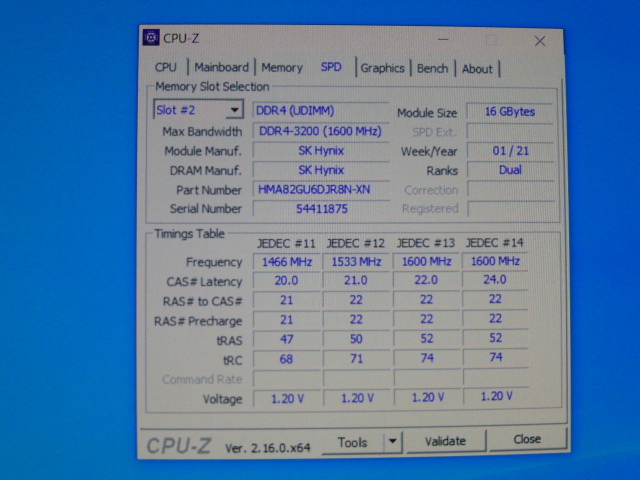Click the Part Number label
This screenshot has height=480, width=640.
pyautogui.click(x=209, y=190)
